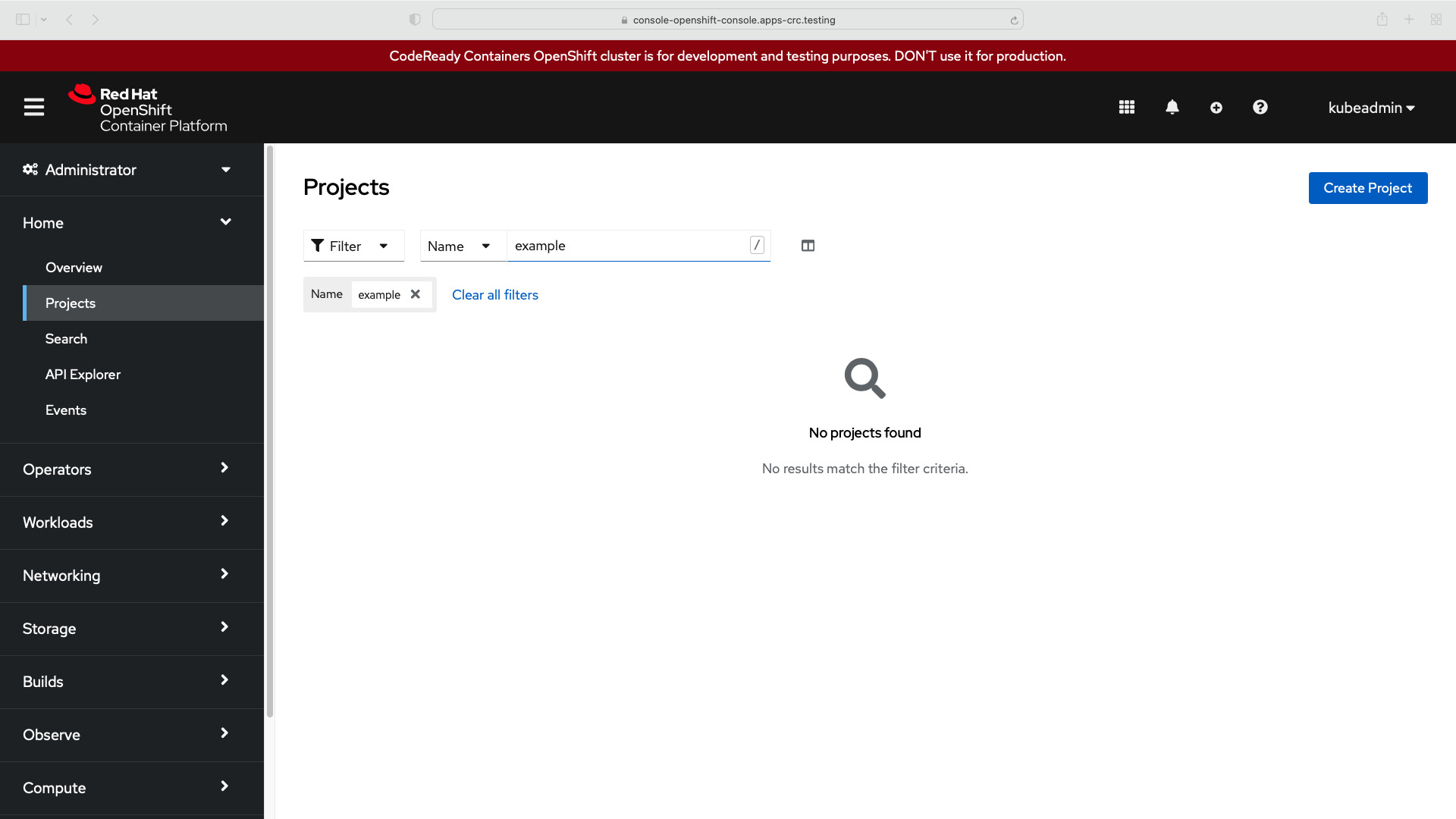Click Clear all filters link
The height and width of the screenshot is (819, 1456).
(495, 294)
